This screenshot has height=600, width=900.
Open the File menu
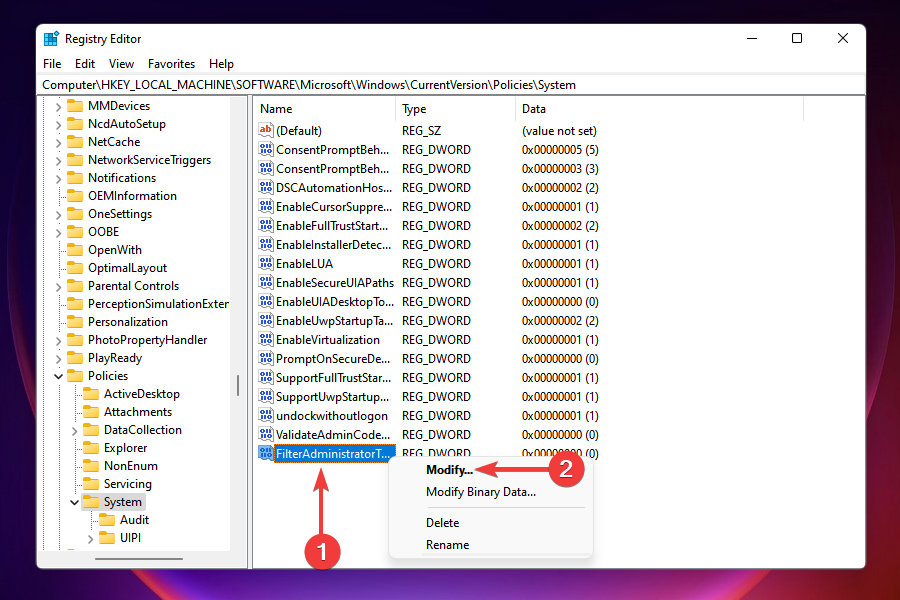tap(52, 64)
